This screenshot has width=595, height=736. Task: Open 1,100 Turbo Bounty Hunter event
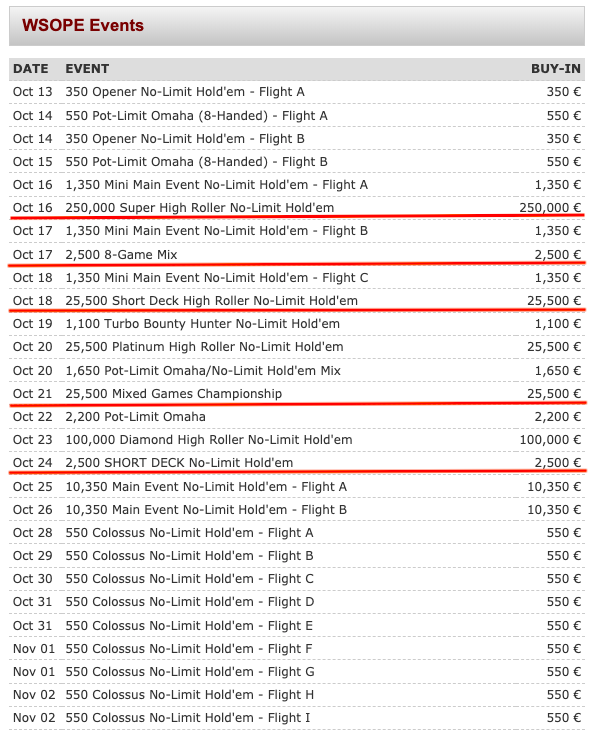202,323
